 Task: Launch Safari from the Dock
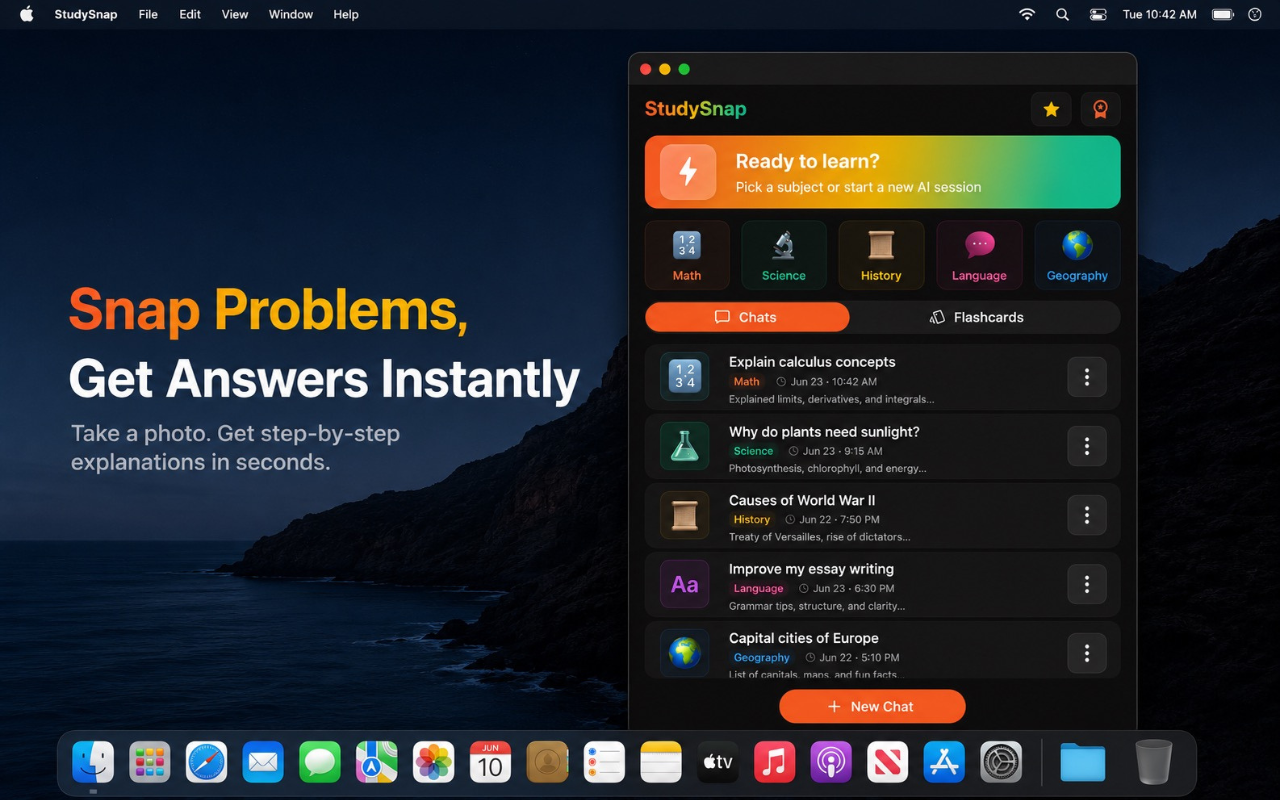206,762
